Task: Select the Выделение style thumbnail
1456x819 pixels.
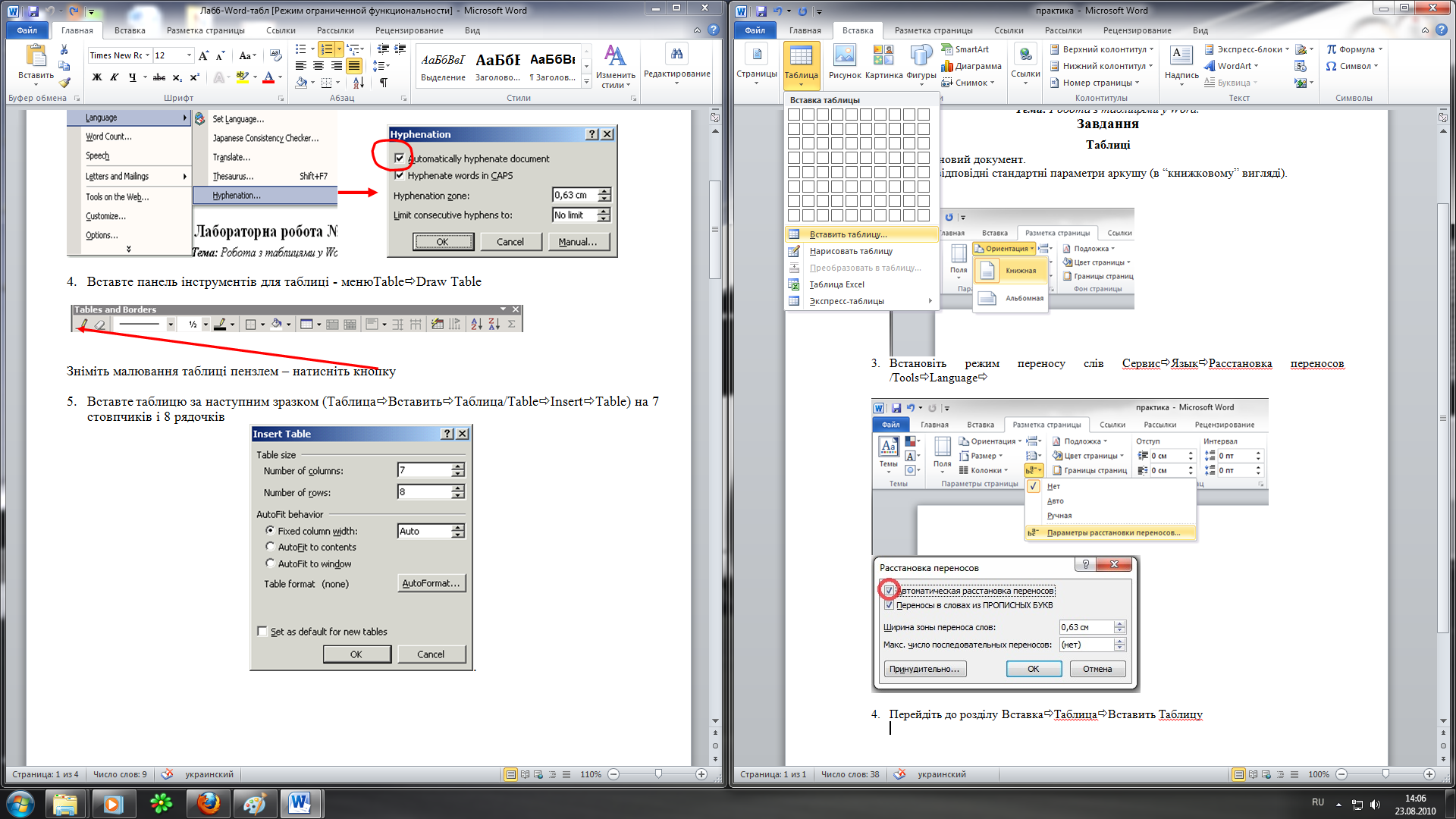Action: (x=443, y=66)
